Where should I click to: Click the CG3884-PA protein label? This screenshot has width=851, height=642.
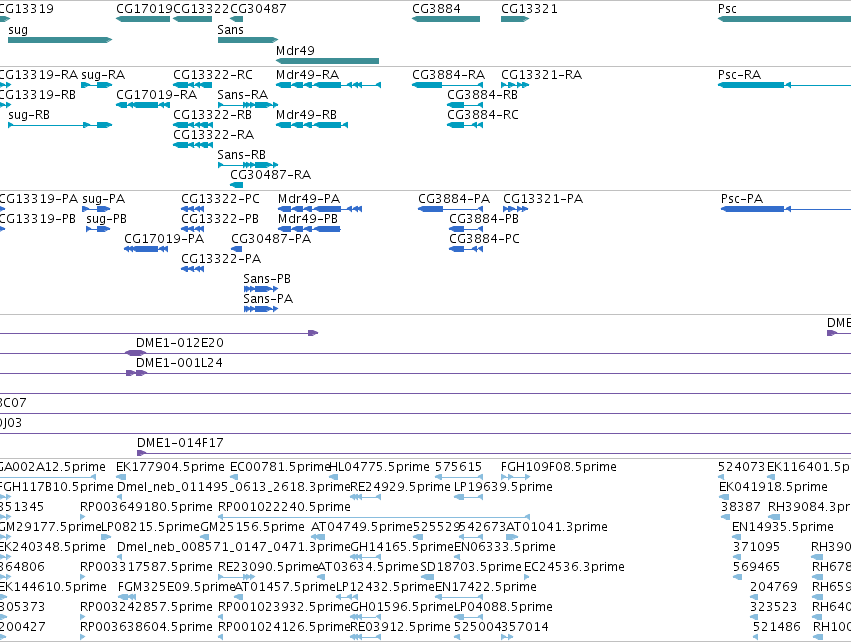tap(454, 199)
